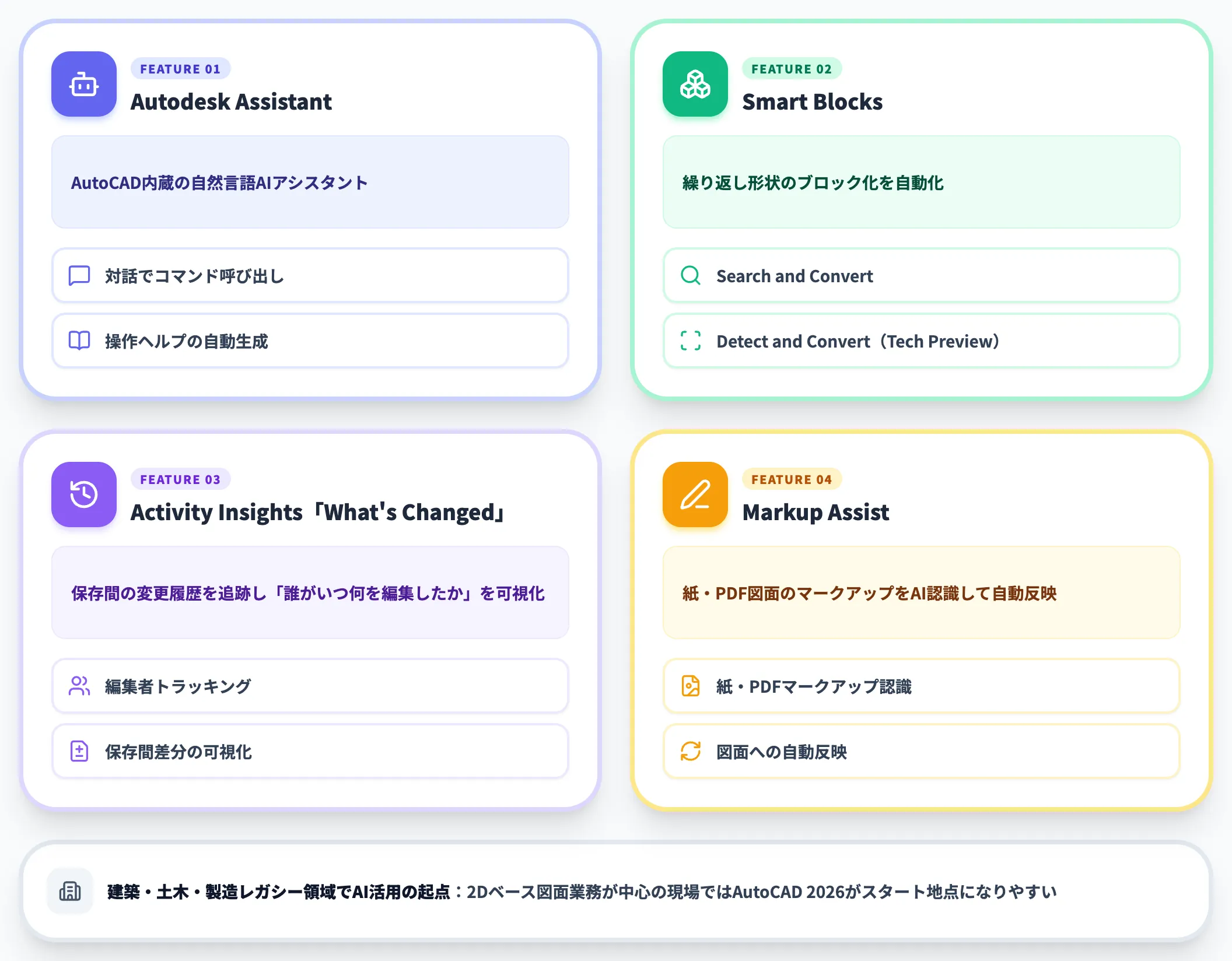The image size is (1232, 961).
Task: Click the Smart Blocks cubes icon
Action: point(695,84)
